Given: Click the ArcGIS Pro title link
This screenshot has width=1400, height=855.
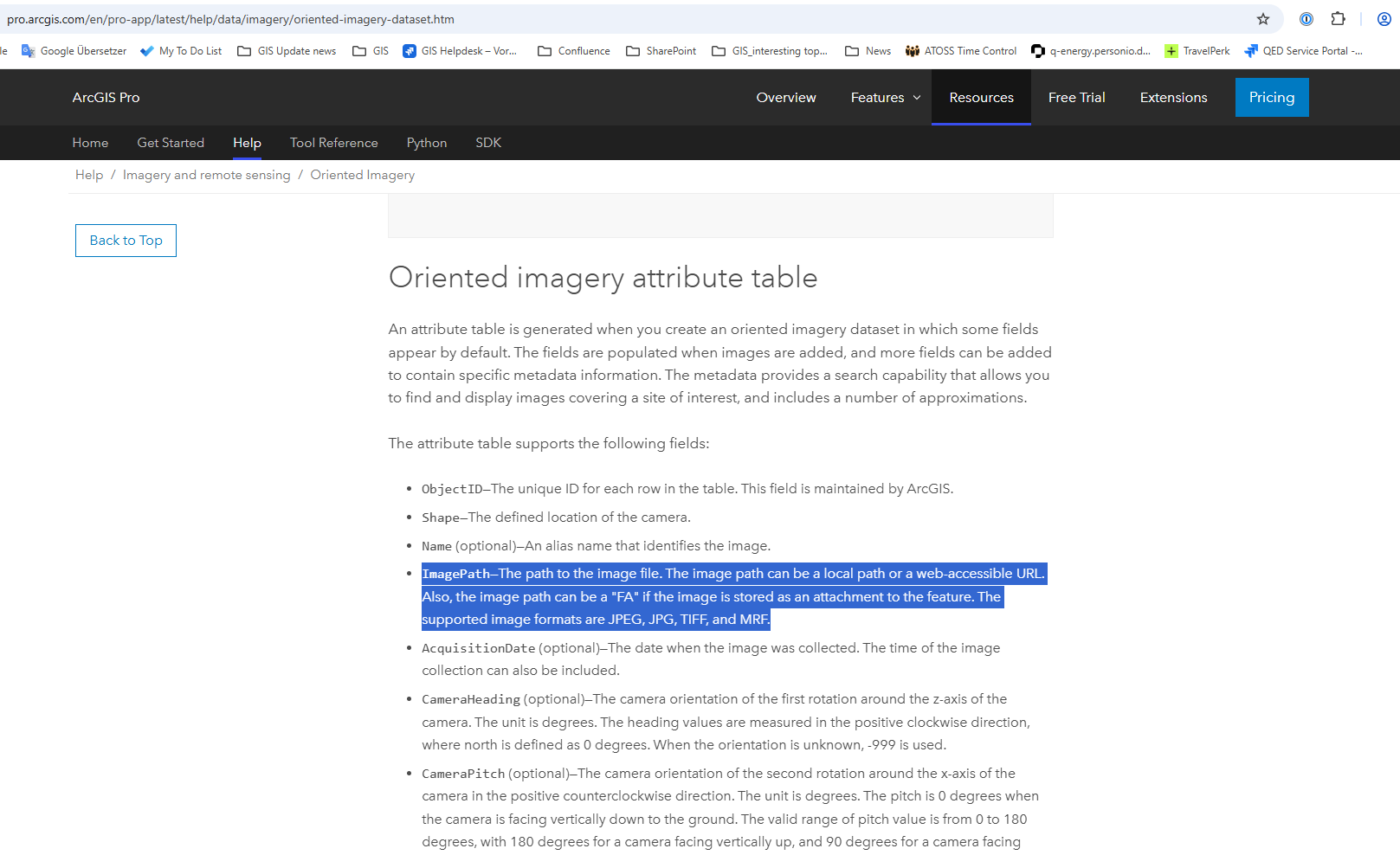Looking at the screenshot, I should pyautogui.click(x=106, y=98).
